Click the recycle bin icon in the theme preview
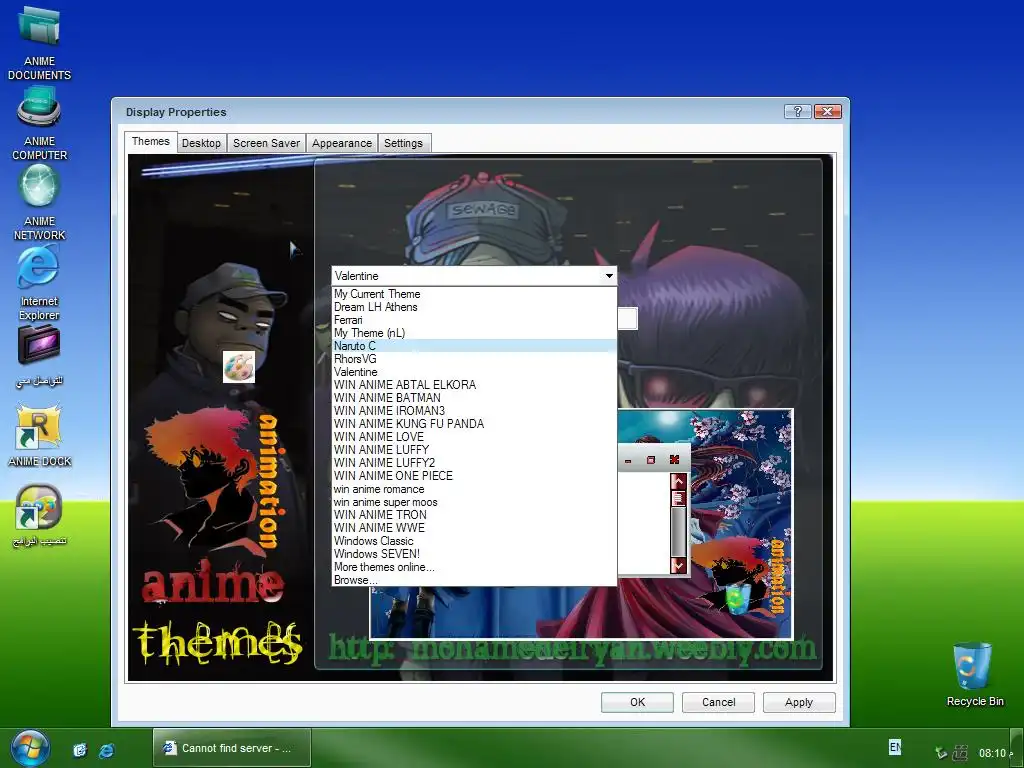This screenshot has width=1024, height=768. [737, 599]
